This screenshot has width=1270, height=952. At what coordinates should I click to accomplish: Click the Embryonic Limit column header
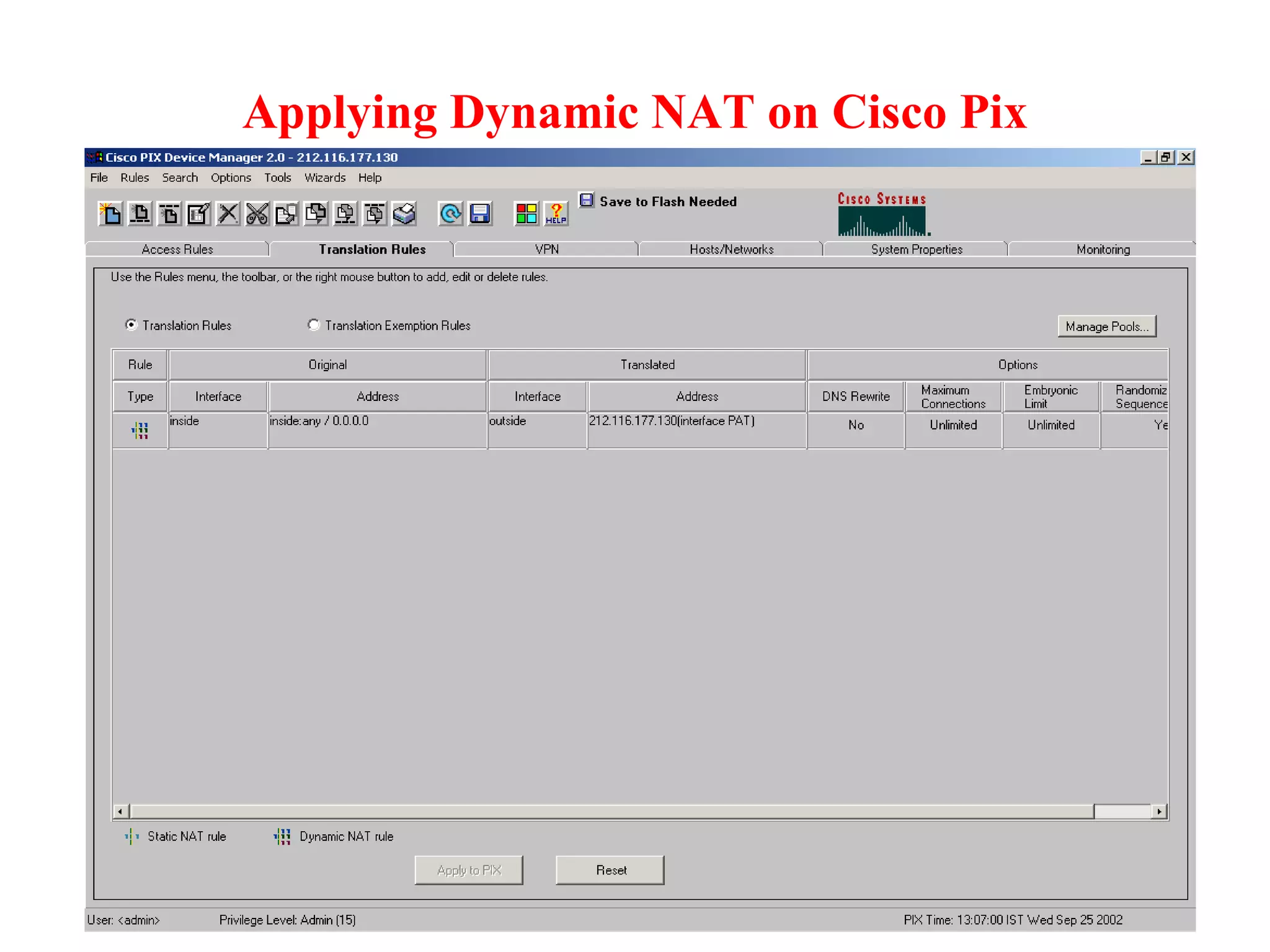click(1051, 397)
